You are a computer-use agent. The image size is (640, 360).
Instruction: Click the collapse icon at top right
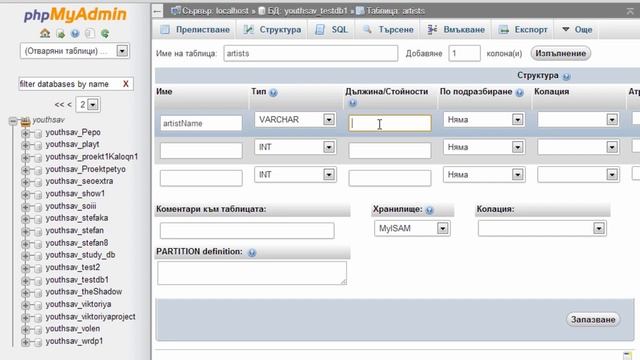point(630,11)
